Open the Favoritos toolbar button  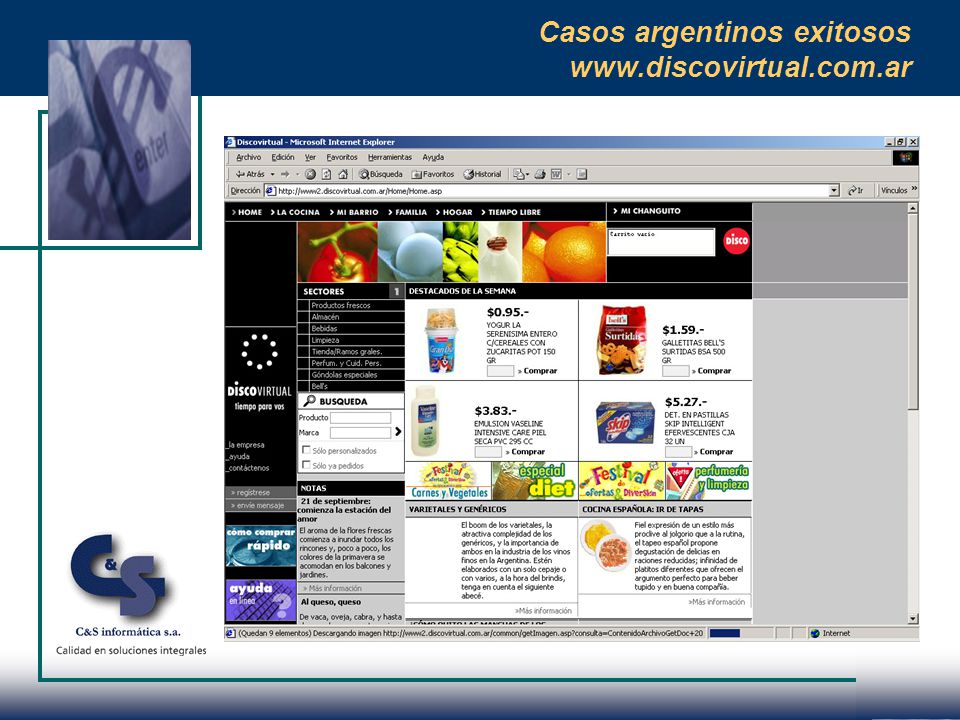pos(433,174)
